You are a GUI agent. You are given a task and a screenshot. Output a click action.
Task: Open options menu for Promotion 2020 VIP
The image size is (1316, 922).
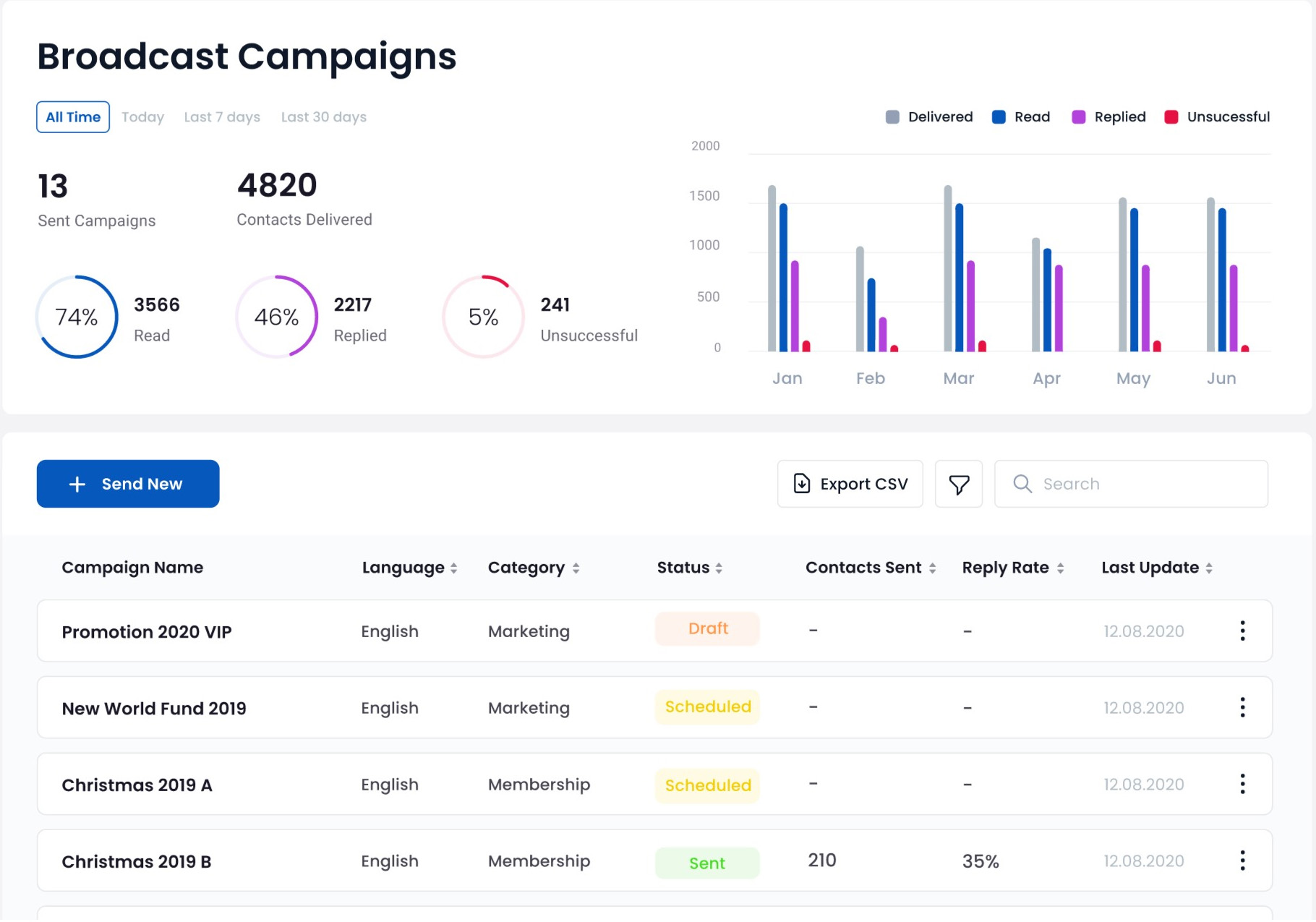tap(1242, 631)
